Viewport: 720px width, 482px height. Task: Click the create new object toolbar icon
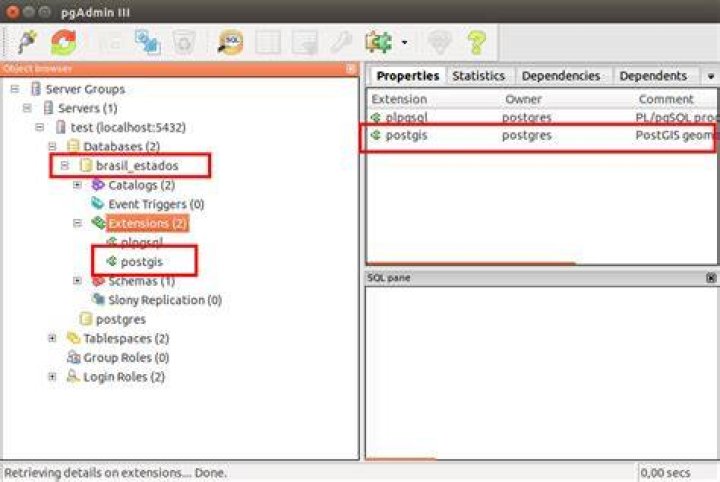click(x=147, y=42)
